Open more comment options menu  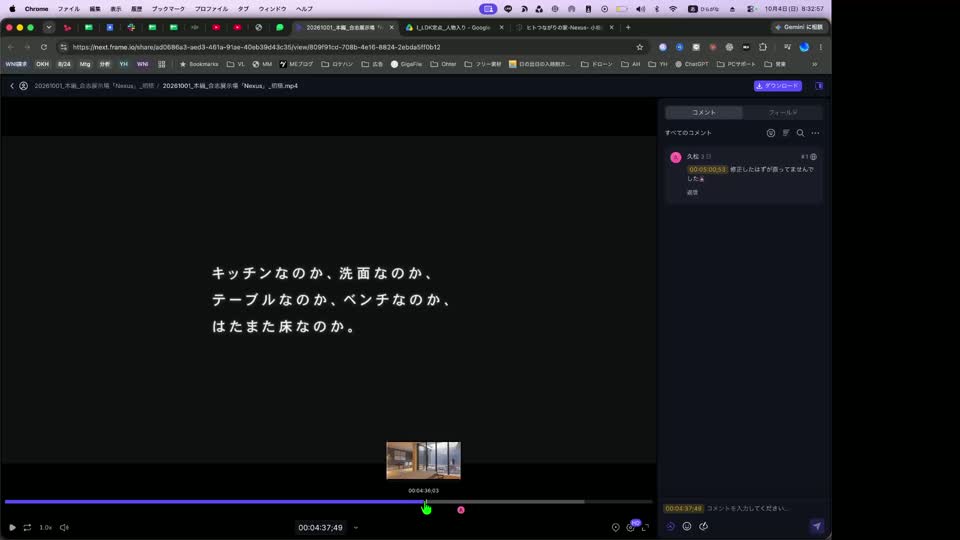pyautogui.click(x=816, y=133)
